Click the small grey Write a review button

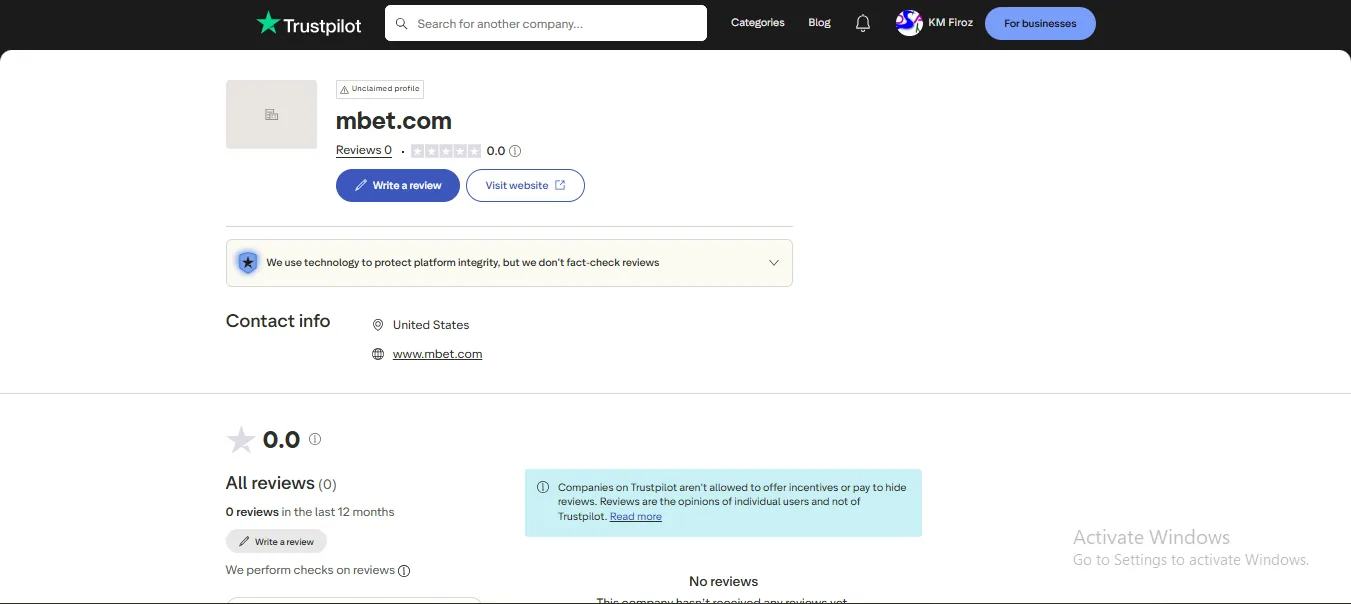click(276, 541)
